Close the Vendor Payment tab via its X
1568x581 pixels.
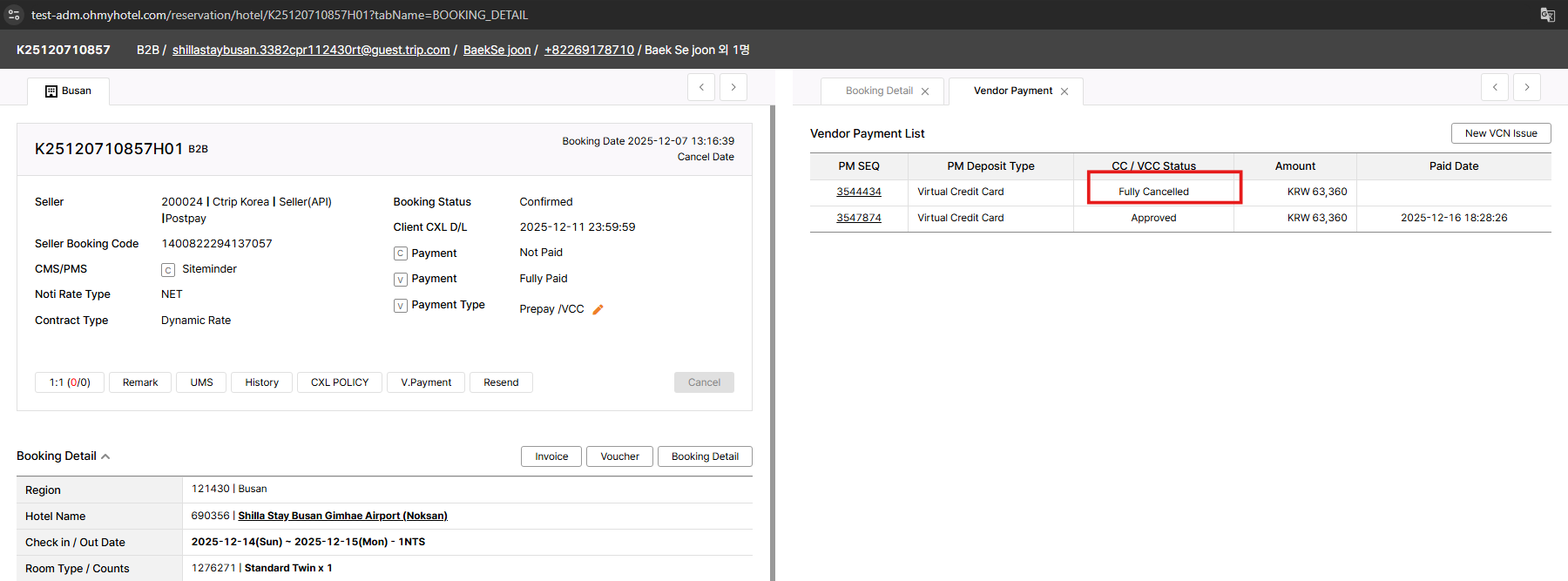[1064, 91]
